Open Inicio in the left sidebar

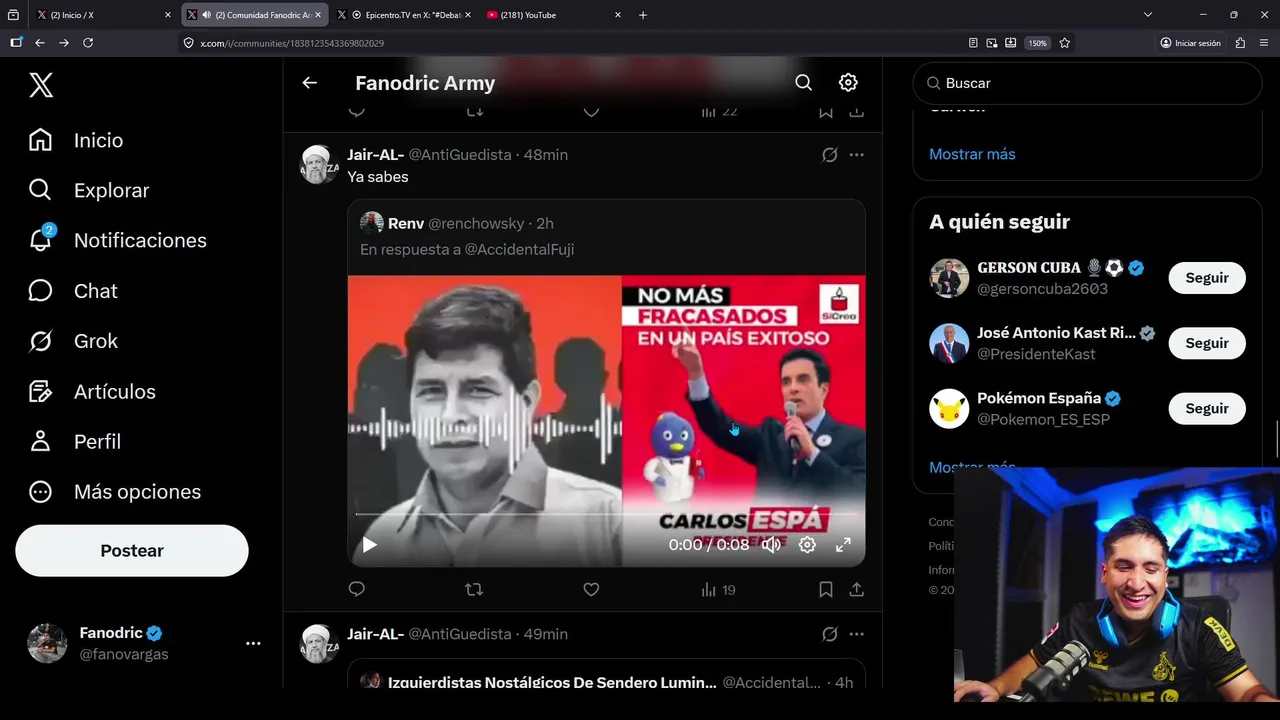(x=76, y=140)
